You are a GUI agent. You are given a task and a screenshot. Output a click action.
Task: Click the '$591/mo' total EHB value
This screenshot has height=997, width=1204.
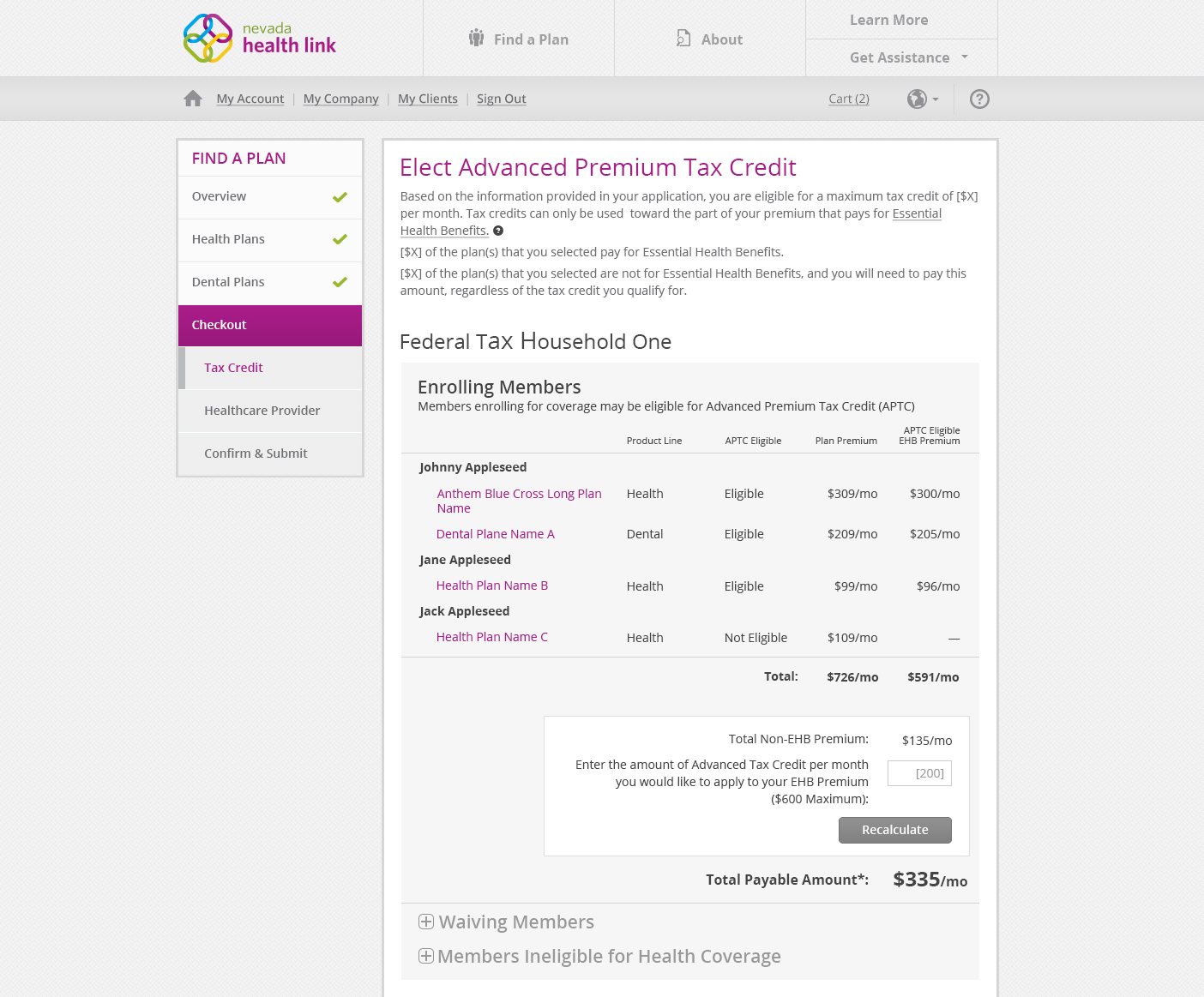pos(933,677)
